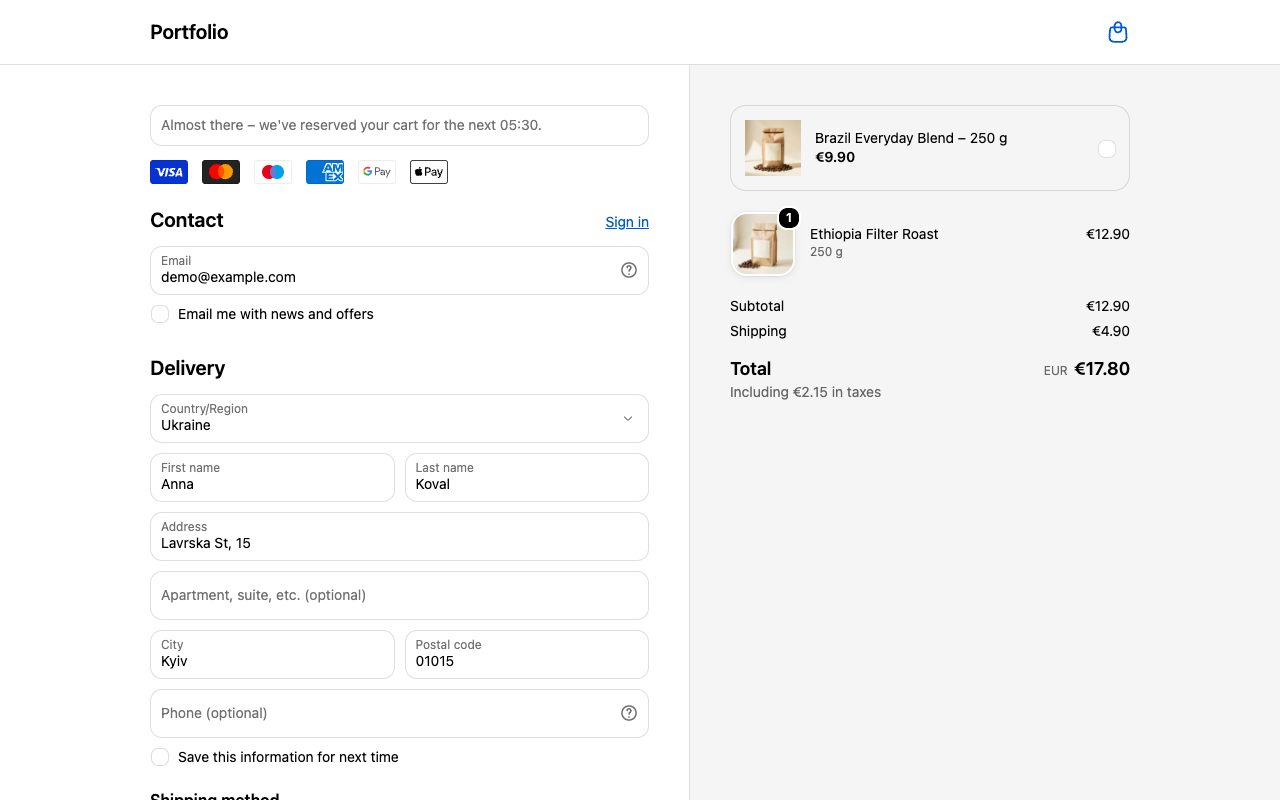Click the Maestro payment icon
This screenshot has height=800, width=1280.
point(273,172)
